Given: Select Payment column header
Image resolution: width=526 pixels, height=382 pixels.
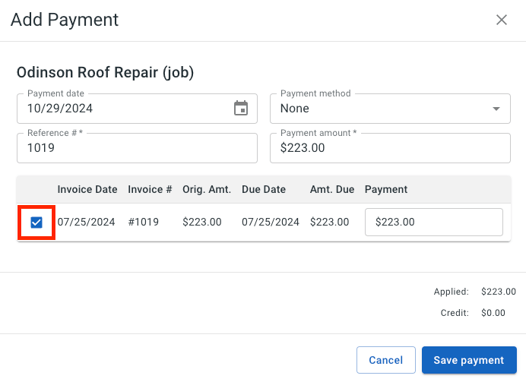Looking at the screenshot, I should (386, 189).
